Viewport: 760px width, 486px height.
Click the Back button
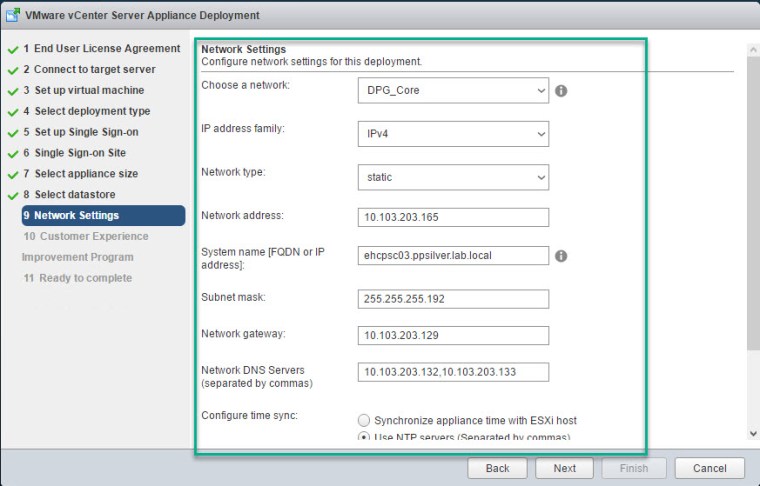point(497,468)
